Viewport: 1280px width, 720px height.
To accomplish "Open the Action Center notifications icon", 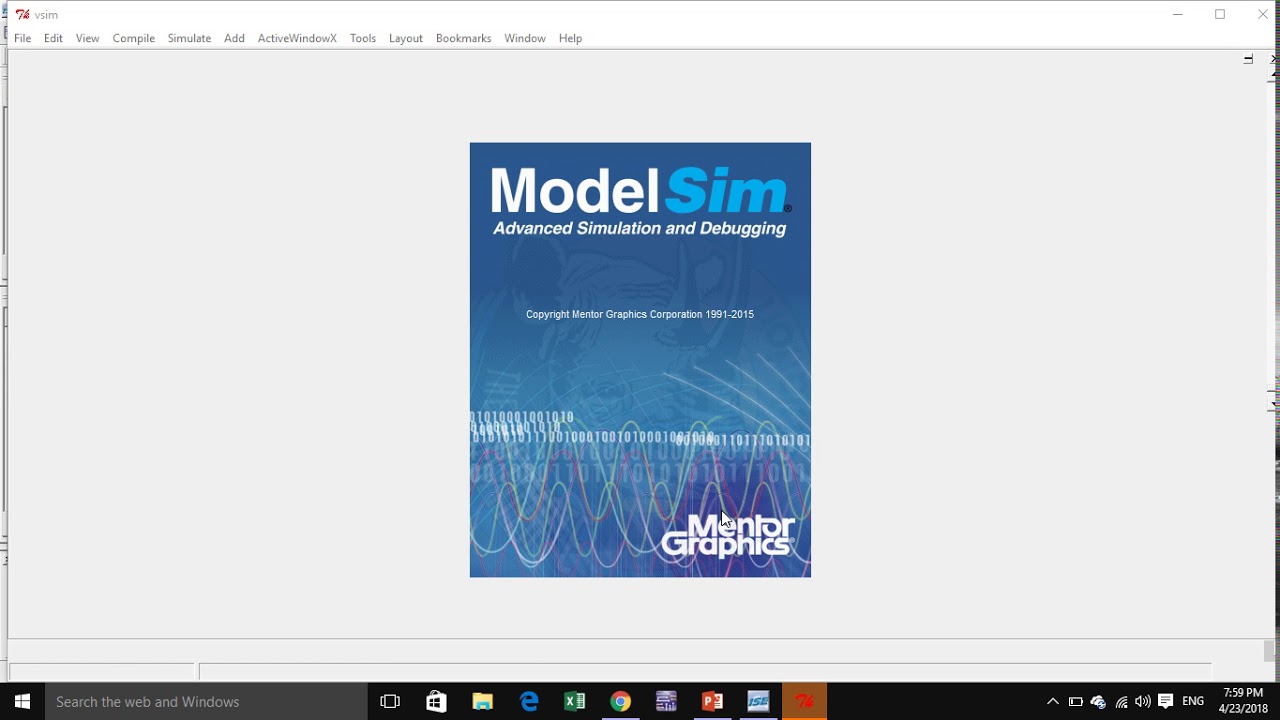I will tap(1166, 702).
